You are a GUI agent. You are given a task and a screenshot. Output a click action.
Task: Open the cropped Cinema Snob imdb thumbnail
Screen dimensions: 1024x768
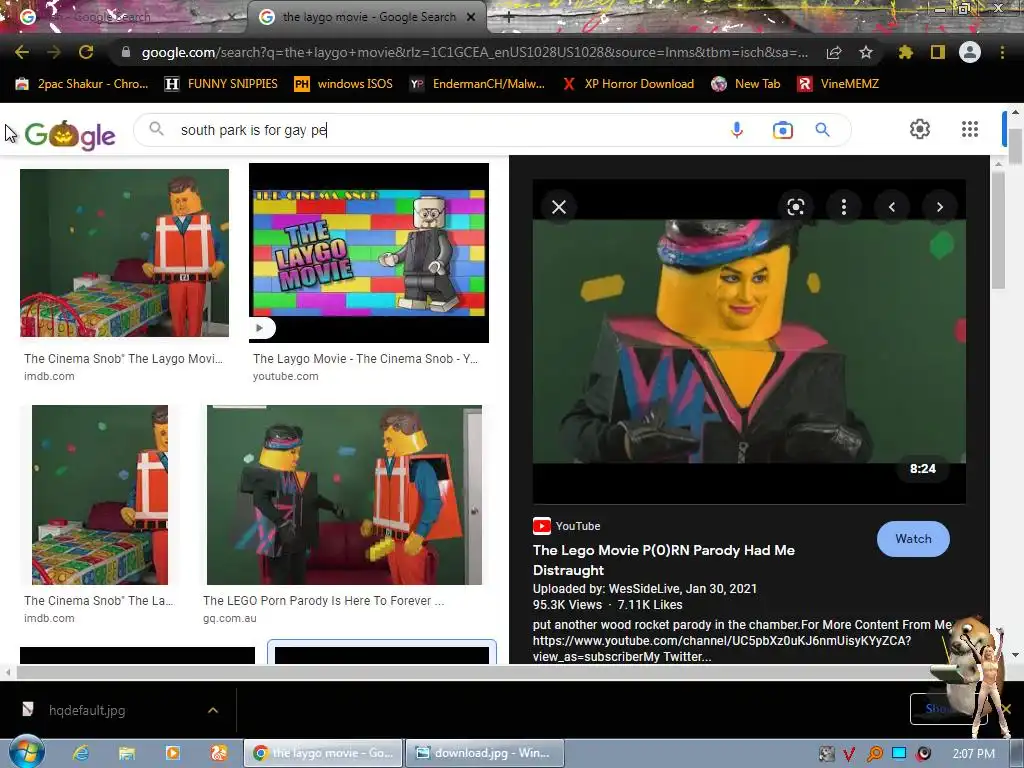click(x=100, y=494)
